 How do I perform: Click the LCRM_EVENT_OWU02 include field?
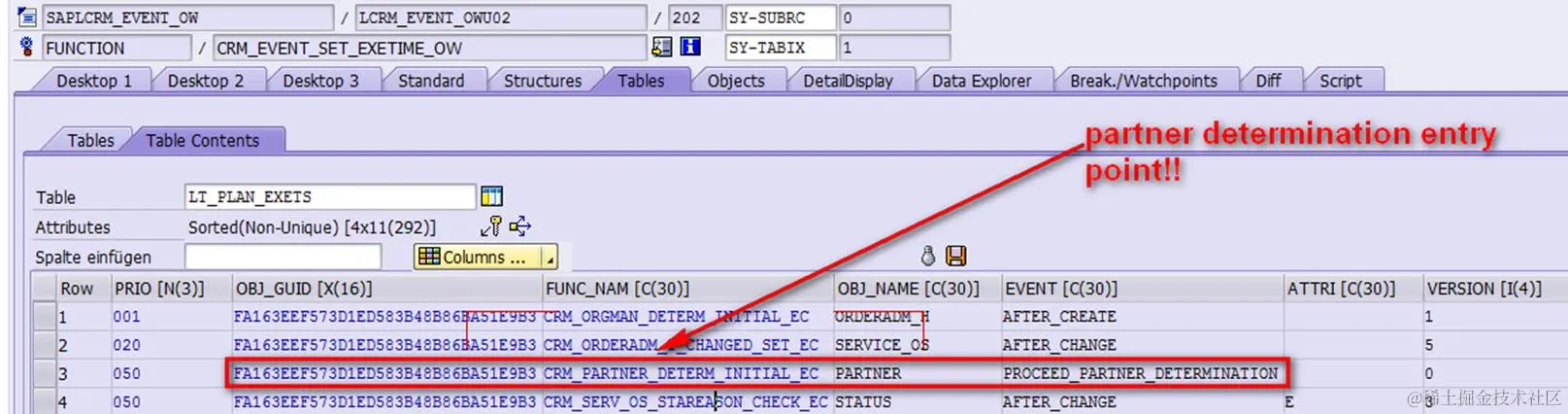[501, 17]
